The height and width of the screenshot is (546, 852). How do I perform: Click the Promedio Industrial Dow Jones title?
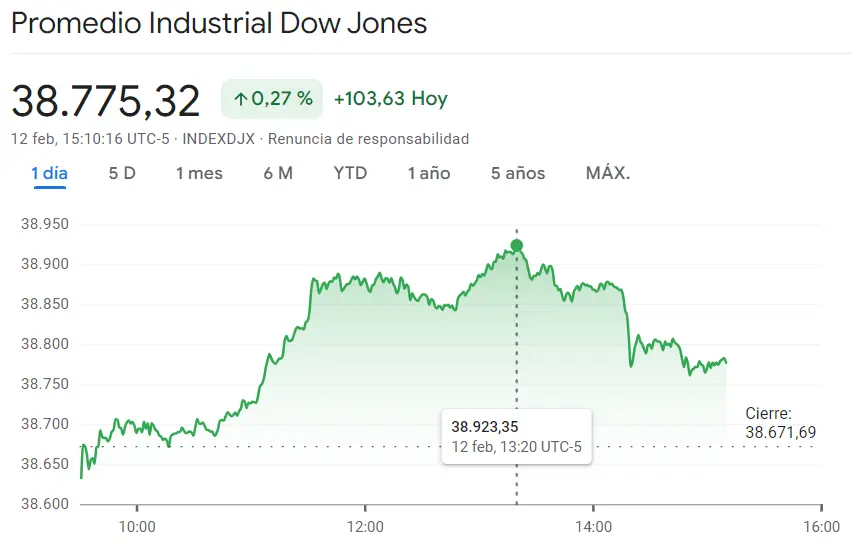click(x=219, y=23)
